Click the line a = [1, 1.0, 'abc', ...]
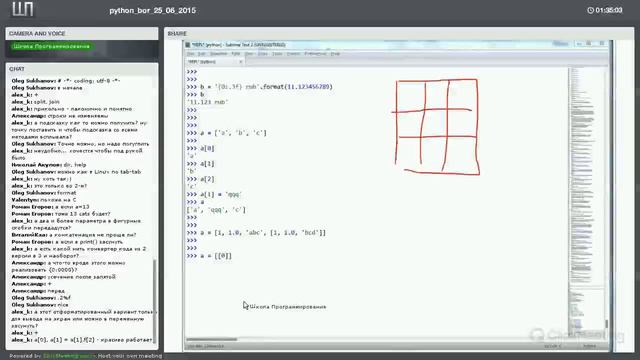 pyautogui.click(x=256, y=233)
